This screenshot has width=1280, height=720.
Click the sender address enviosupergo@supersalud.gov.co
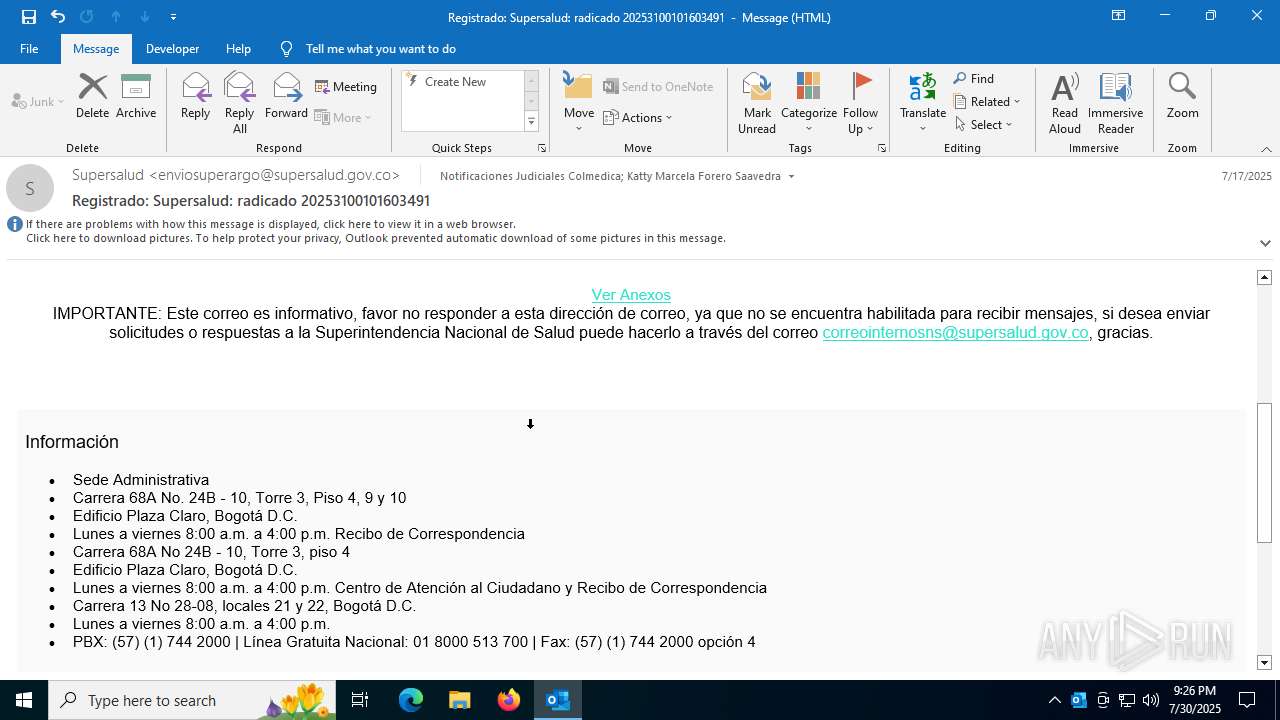275,175
